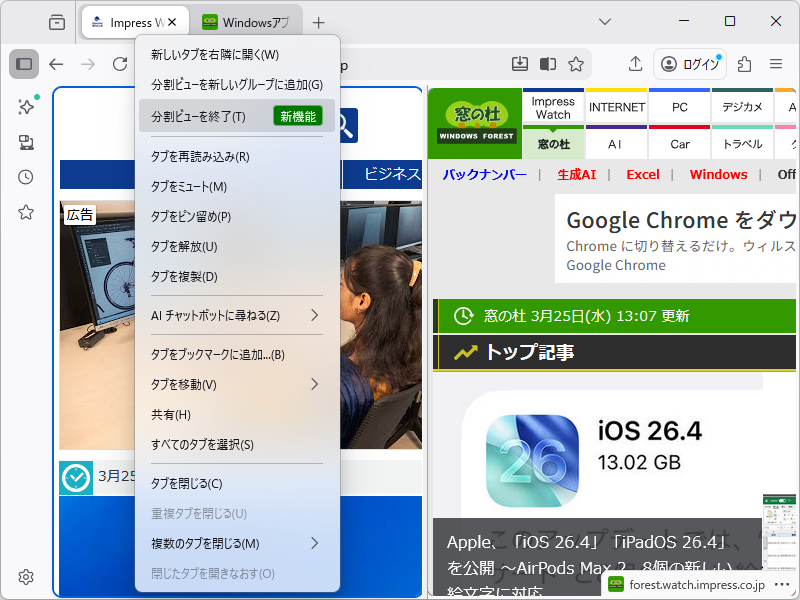800x600 pixels.
Task: Open Settings via the gear icon
Action: [25, 577]
